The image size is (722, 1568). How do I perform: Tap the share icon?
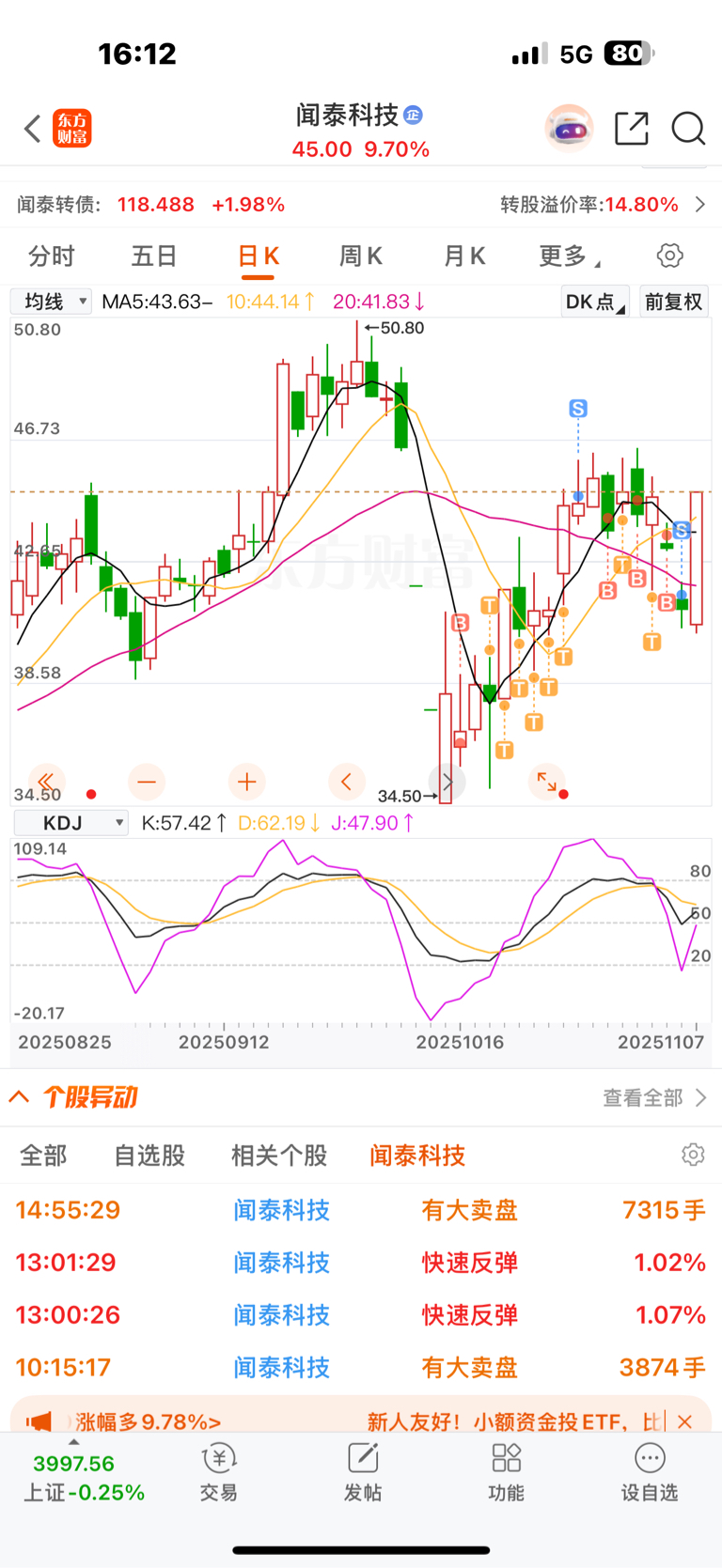632,129
